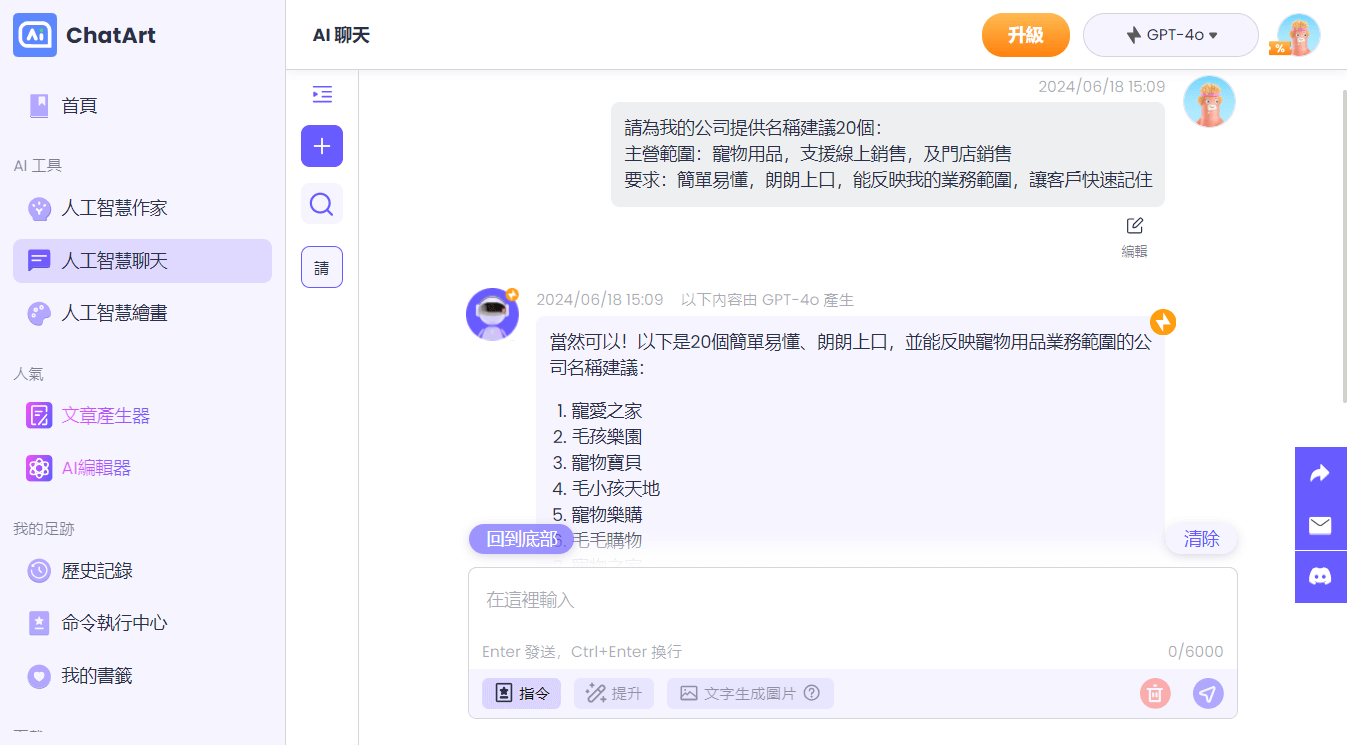Click the 毛孩樂園 name suggestion
Image resolution: width=1347 pixels, height=745 pixels.
[x=606, y=437]
